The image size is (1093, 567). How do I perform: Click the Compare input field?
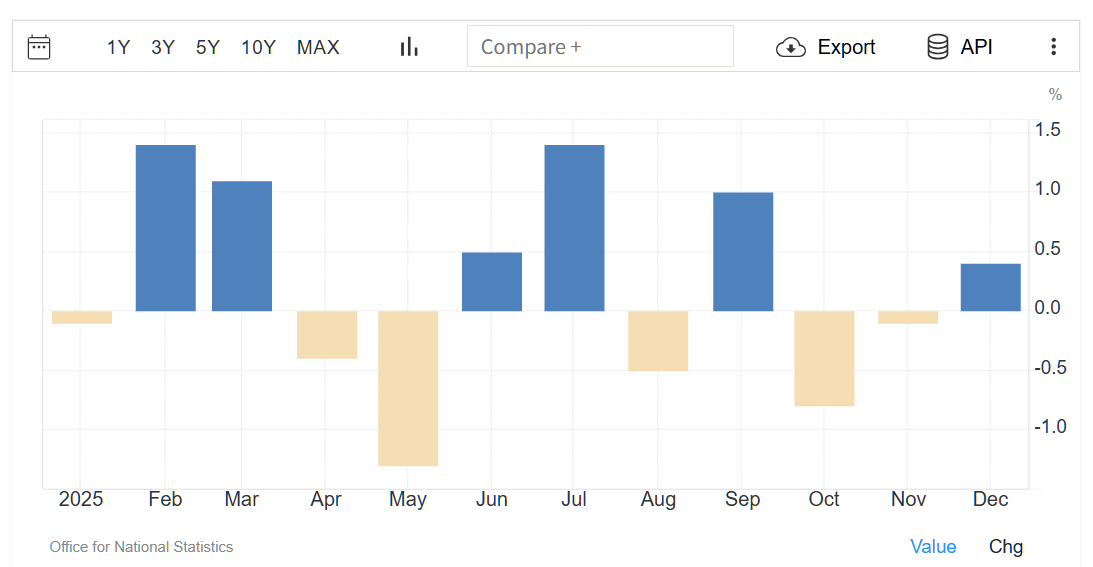tap(600, 47)
